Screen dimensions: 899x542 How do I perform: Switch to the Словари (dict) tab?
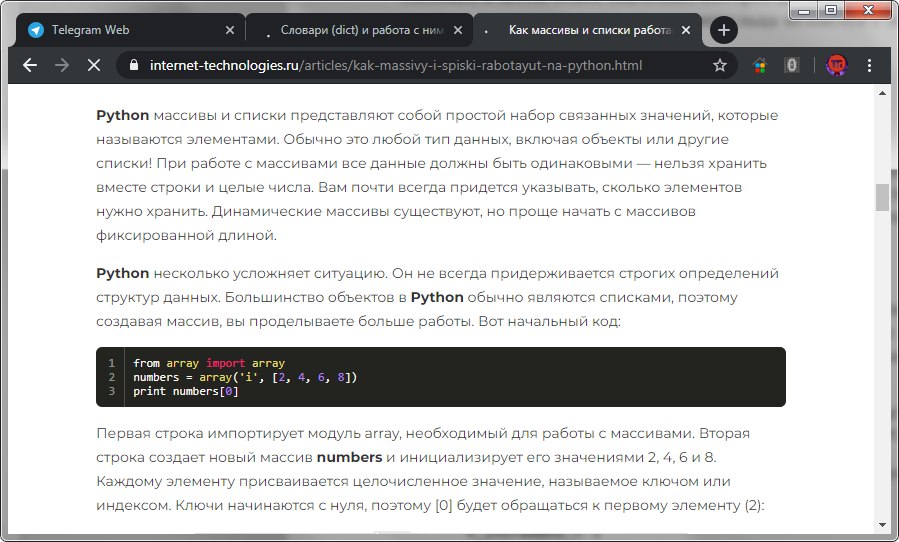(360, 30)
